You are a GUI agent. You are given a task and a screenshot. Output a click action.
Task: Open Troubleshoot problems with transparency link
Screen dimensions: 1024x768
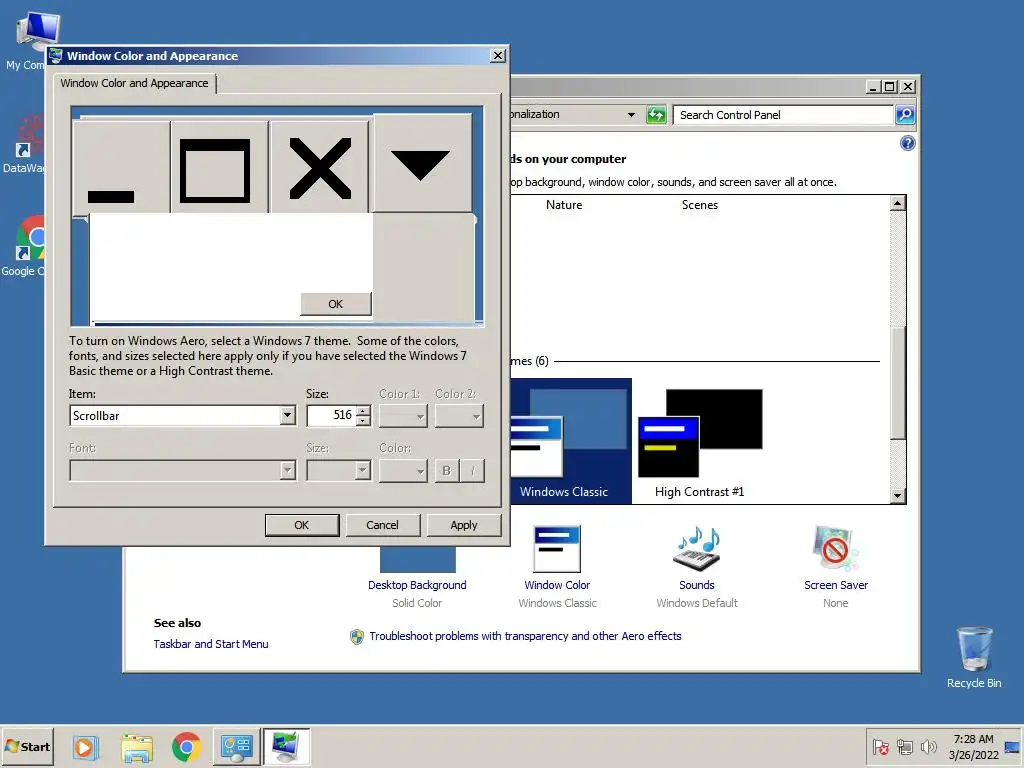tap(525, 636)
